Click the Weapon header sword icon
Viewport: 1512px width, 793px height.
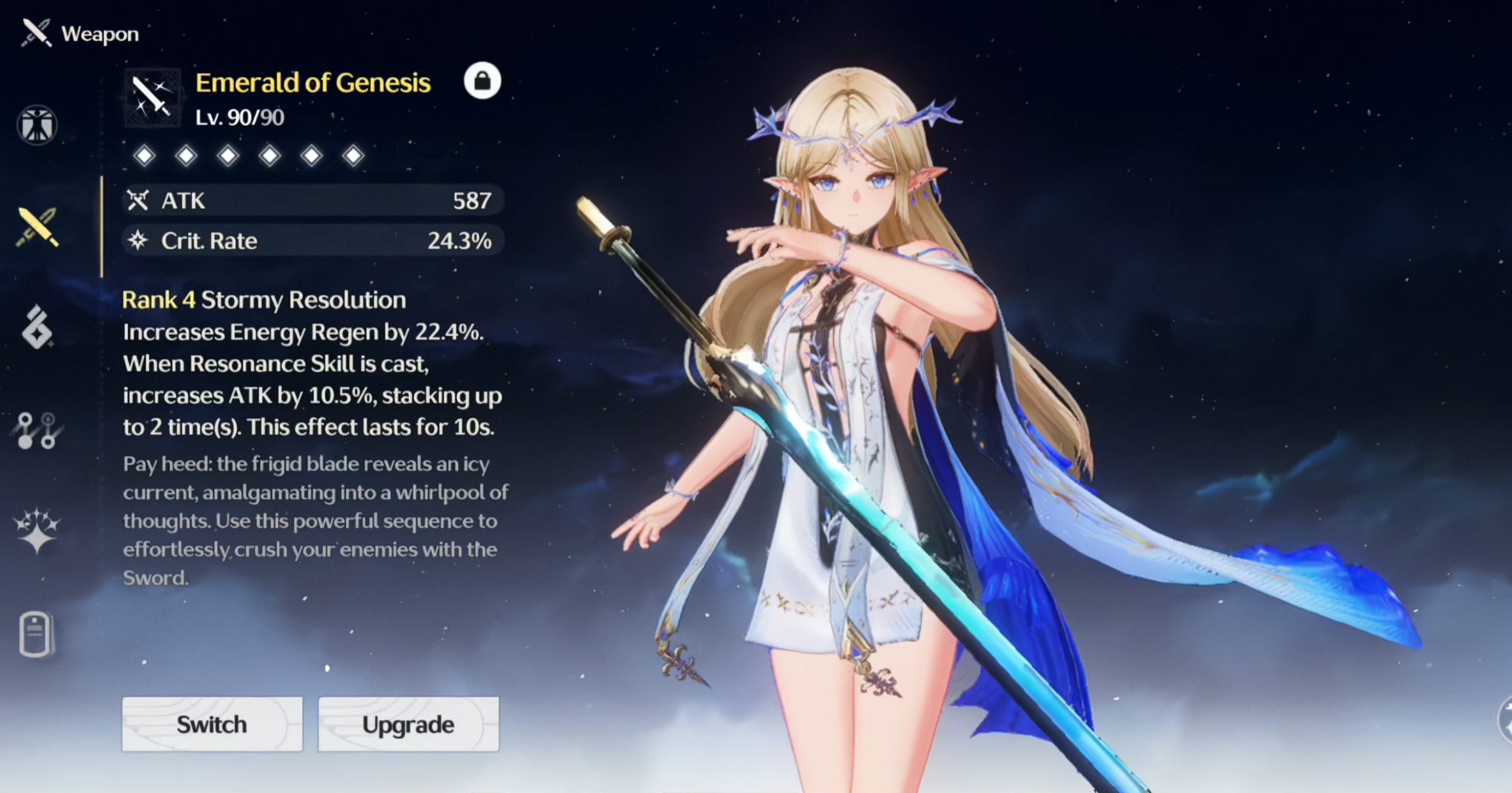click(36, 33)
